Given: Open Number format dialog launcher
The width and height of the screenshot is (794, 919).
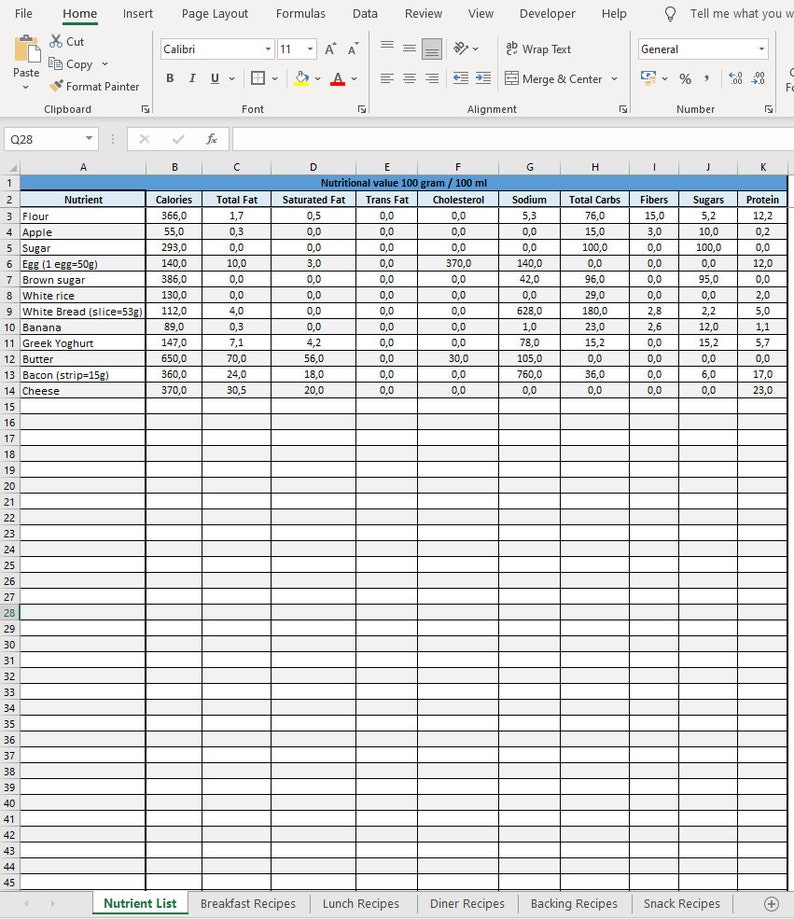Looking at the screenshot, I should (x=768, y=109).
